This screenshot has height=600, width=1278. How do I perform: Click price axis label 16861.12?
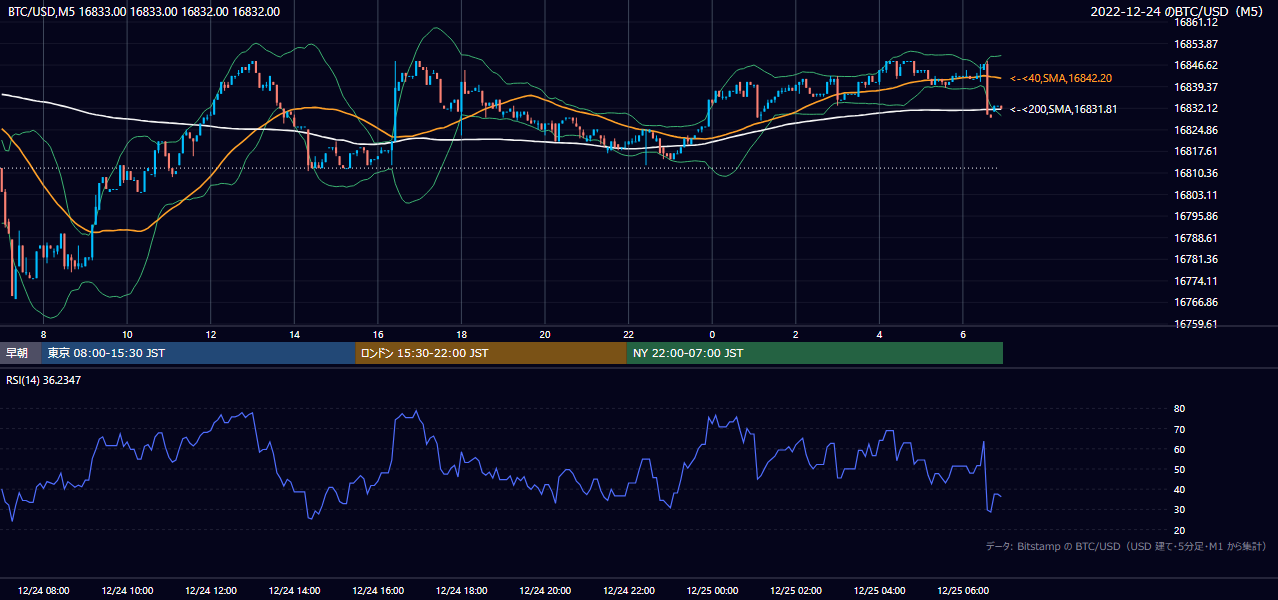click(1196, 22)
